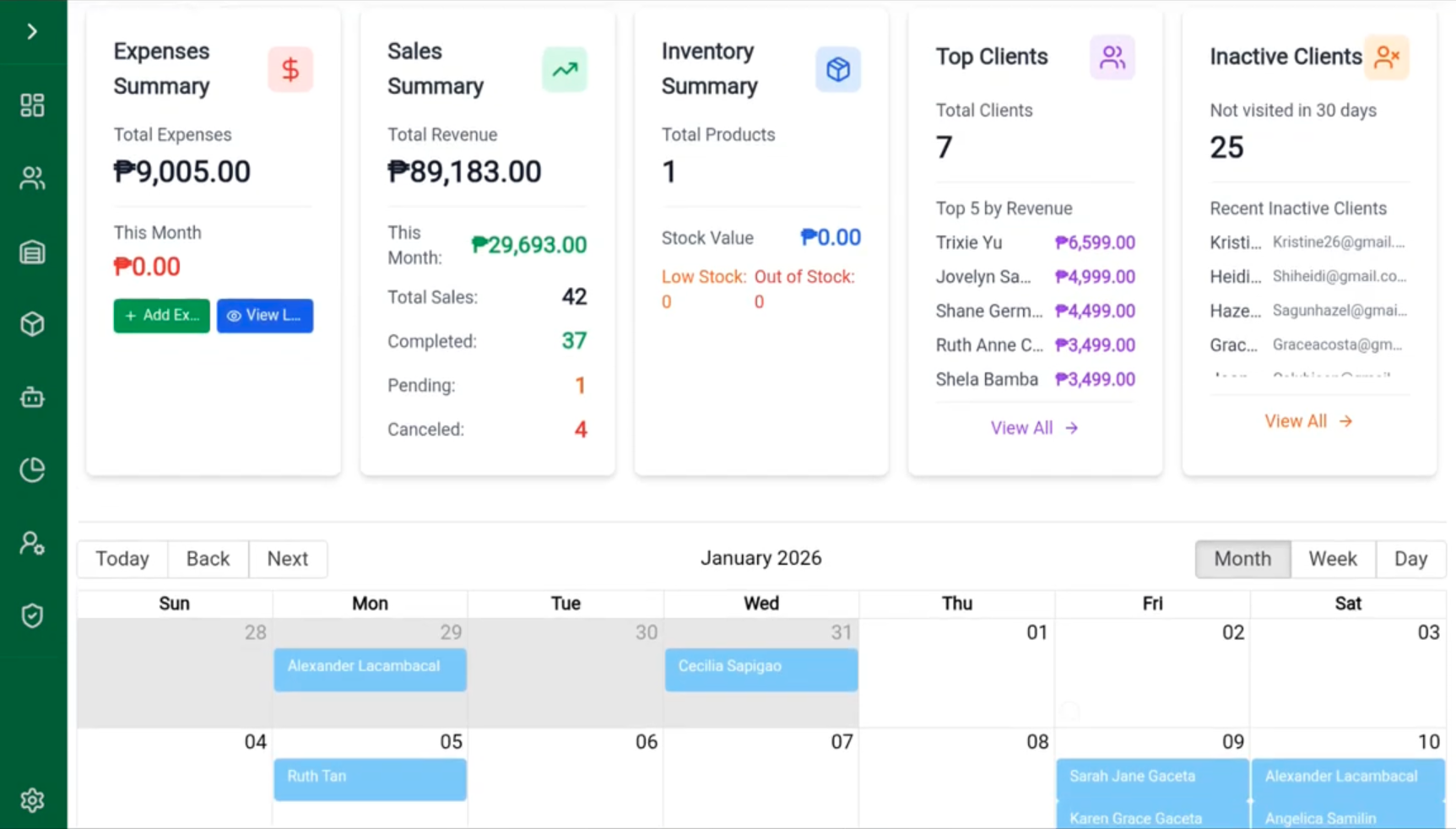The width and height of the screenshot is (1456, 829).
Task: Open View All under Inactive Clients
Action: click(1307, 421)
